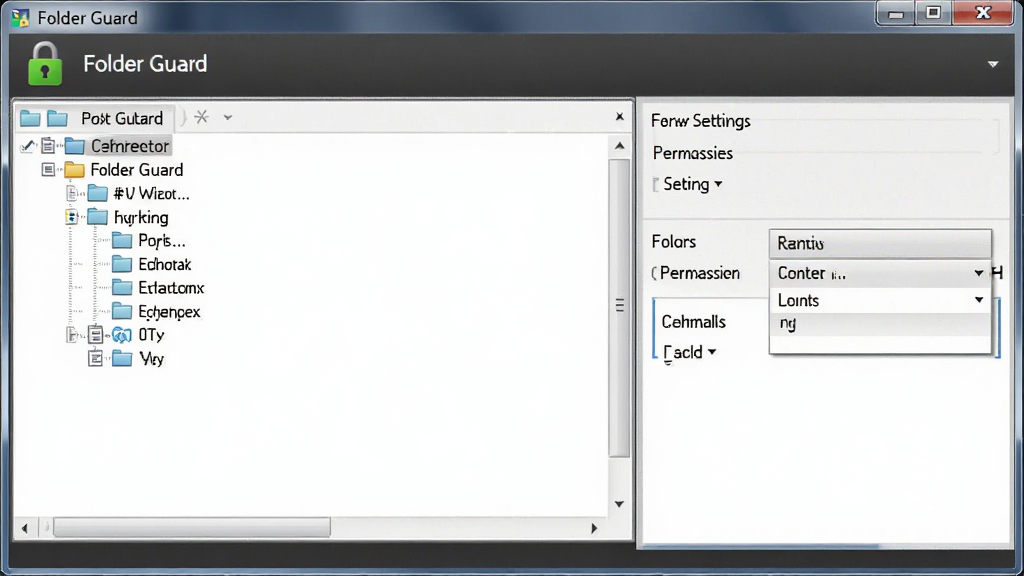Click the list icon beside Vry
Viewport: 1024px width, 576px height.
tap(95, 359)
